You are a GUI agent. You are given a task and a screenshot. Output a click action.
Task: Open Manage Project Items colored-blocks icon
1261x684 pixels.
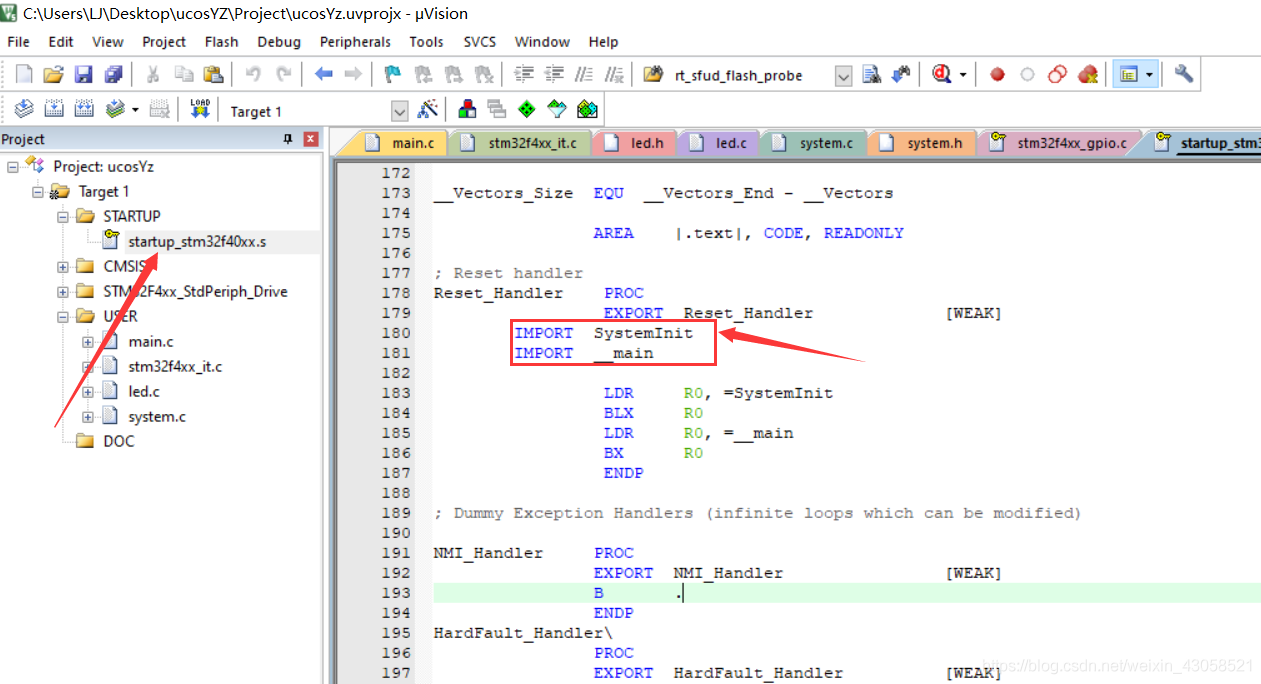[467, 109]
